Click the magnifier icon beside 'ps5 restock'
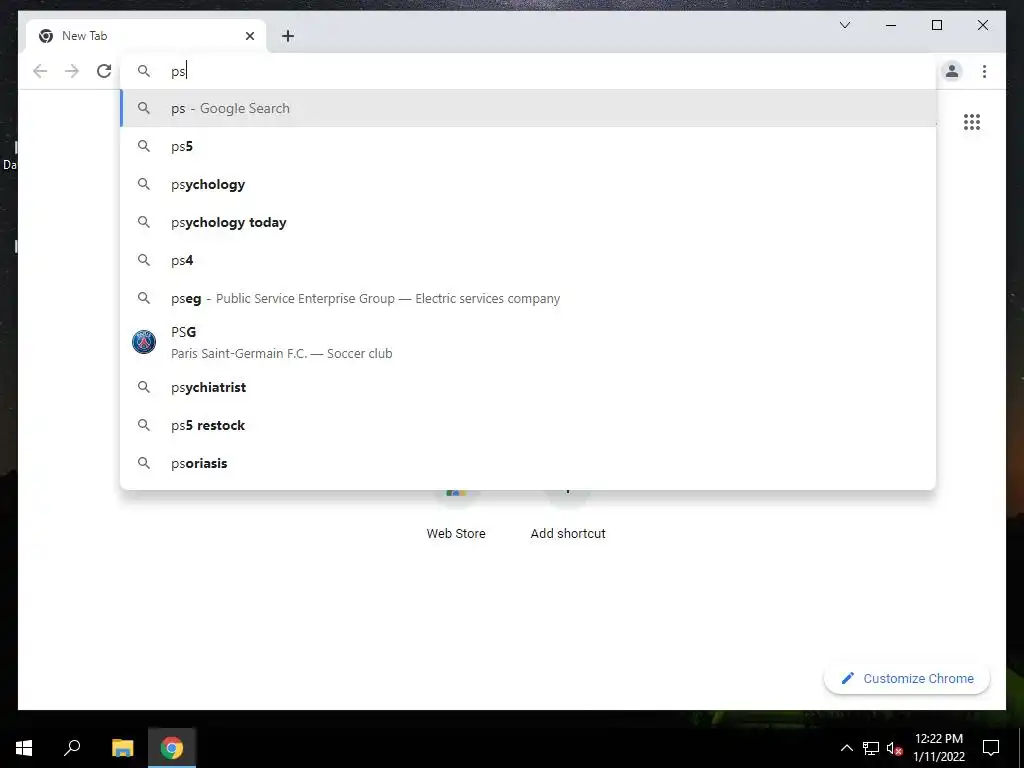This screenshot has height=768, width=1024. coord(144,425)
